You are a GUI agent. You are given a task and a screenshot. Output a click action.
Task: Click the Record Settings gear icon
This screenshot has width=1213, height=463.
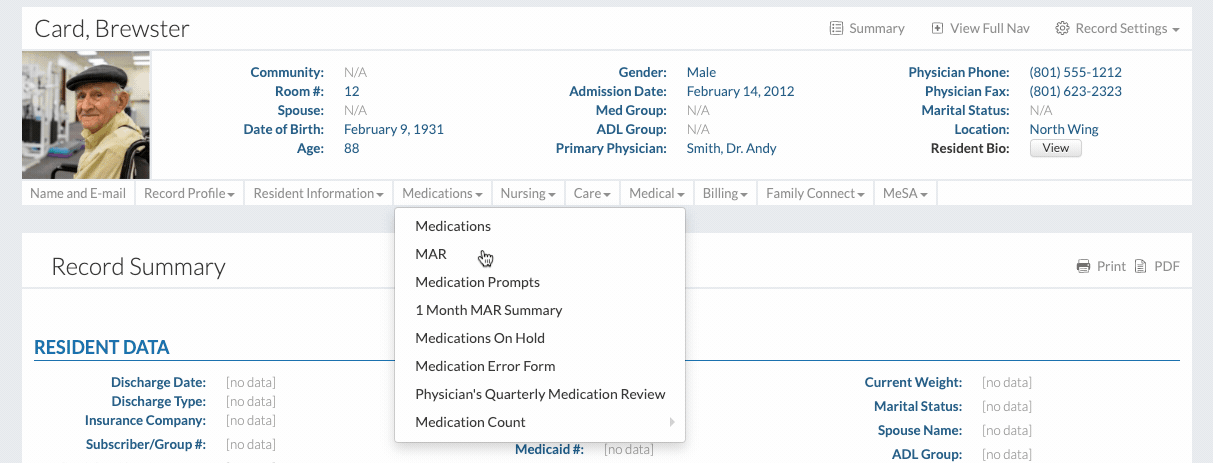1063,29
